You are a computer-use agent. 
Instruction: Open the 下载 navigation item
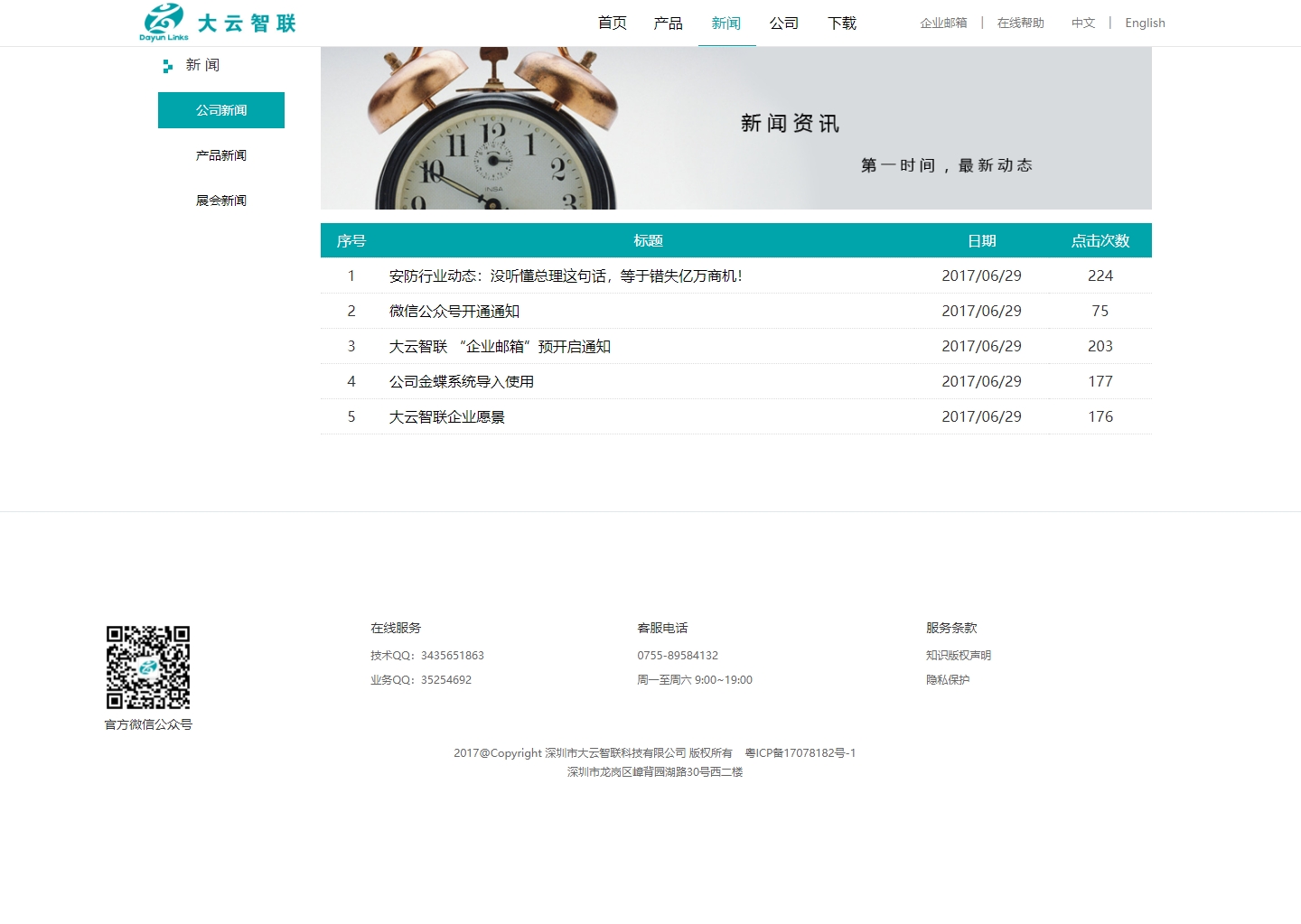coord(842,23)
